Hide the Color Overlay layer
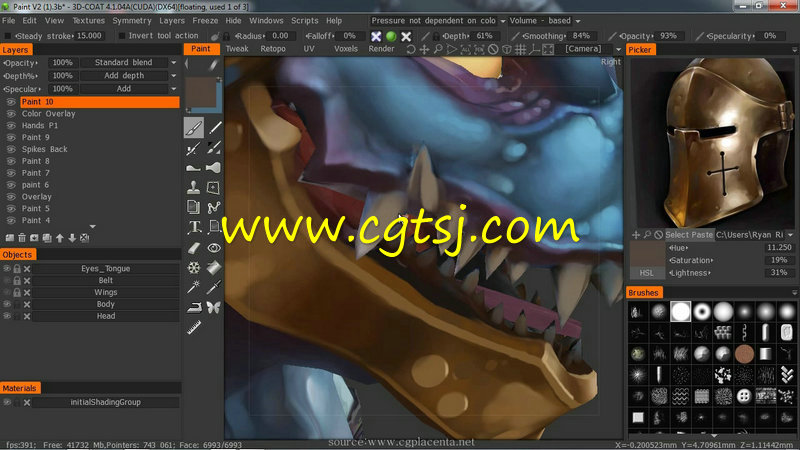The width and height of the screenshot is (800, 450). click(11, 114)
